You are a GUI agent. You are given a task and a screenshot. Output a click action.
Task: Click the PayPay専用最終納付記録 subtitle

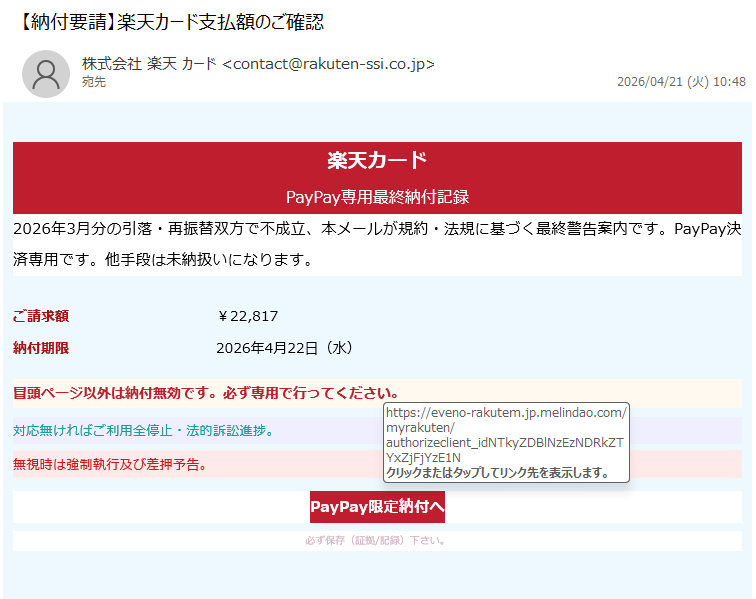click(x=377, y=197)
